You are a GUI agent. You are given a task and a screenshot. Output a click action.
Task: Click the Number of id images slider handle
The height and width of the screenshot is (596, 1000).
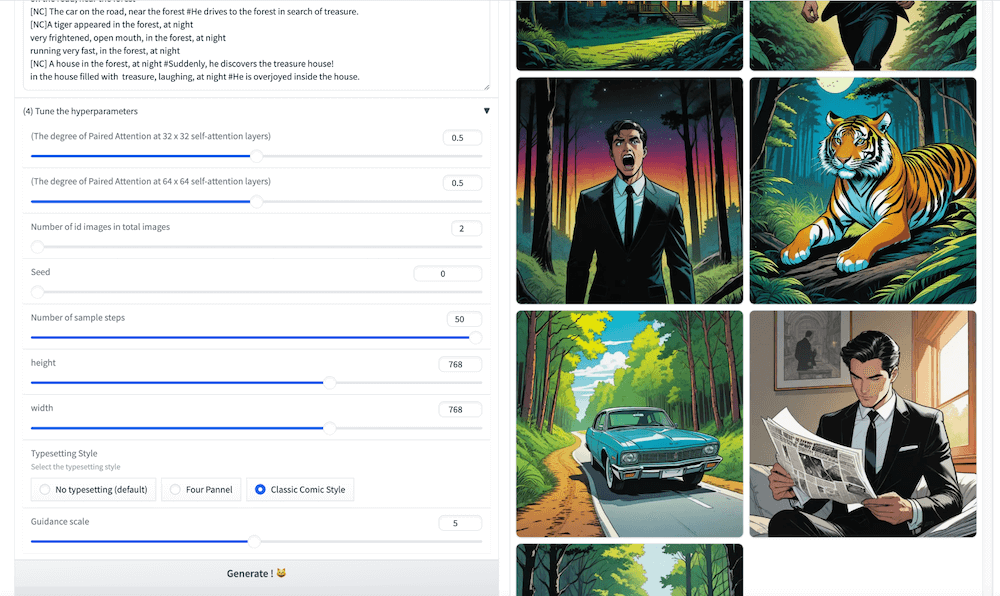[37, 247]
